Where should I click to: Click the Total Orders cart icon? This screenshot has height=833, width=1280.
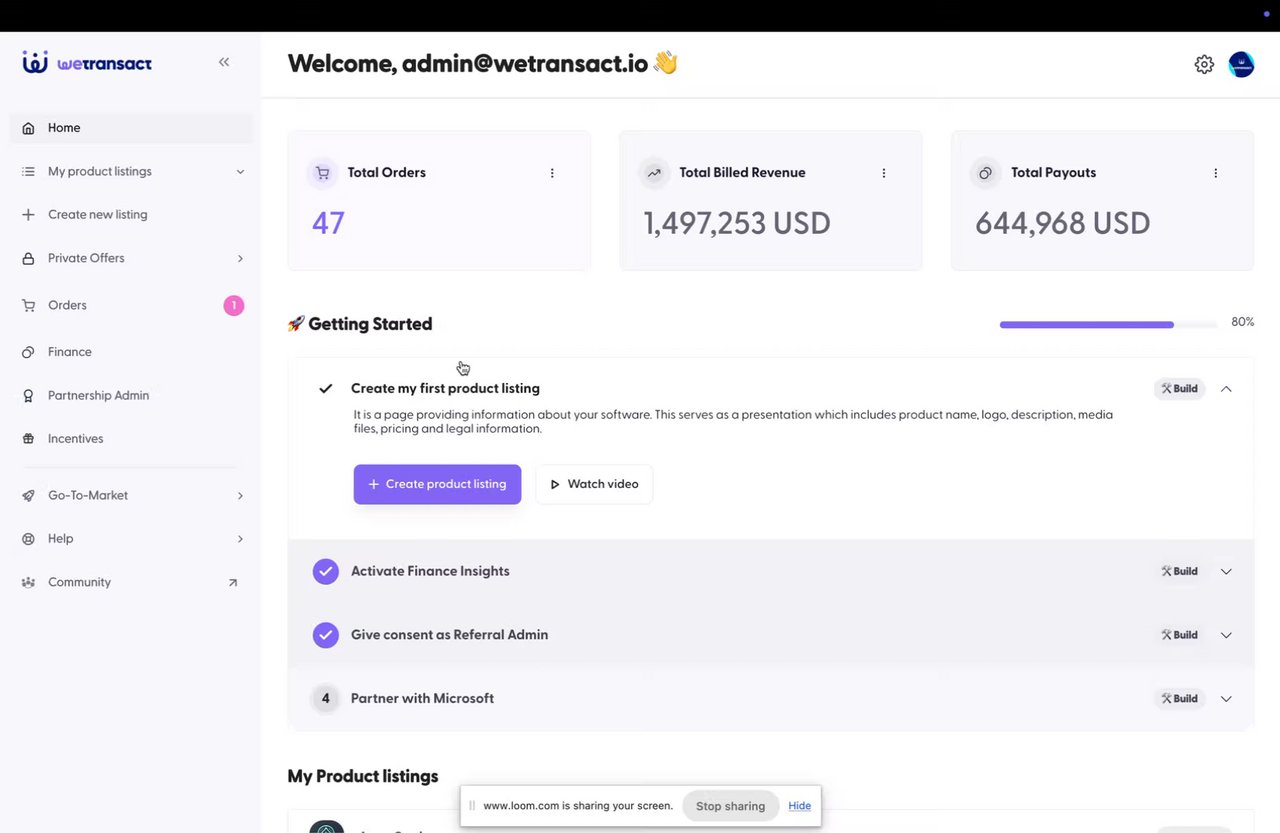[x=323, y=173]
